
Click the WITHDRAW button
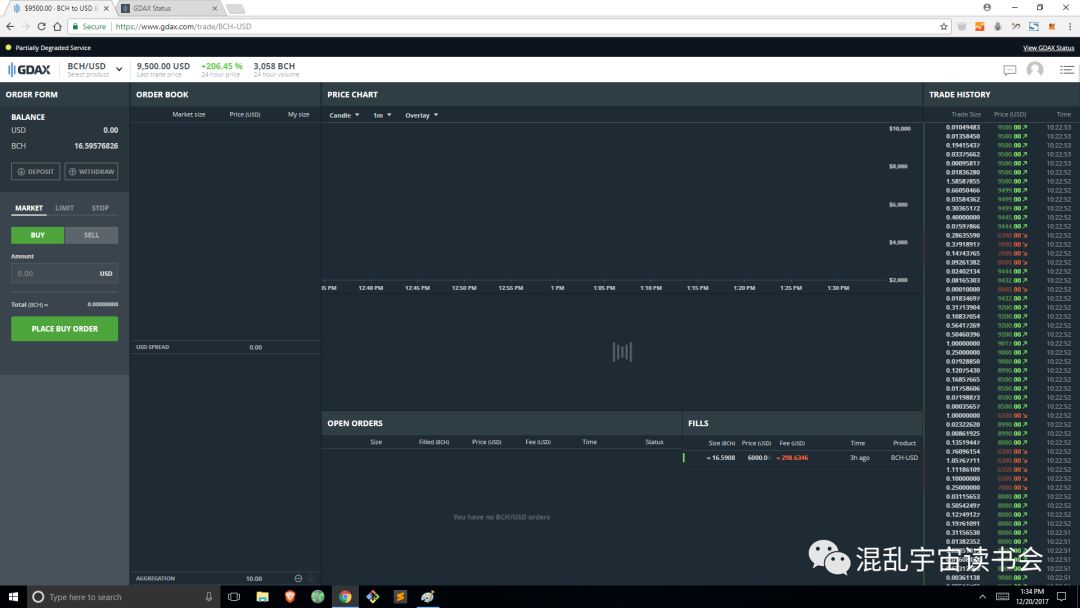click(x=92, y=171)
